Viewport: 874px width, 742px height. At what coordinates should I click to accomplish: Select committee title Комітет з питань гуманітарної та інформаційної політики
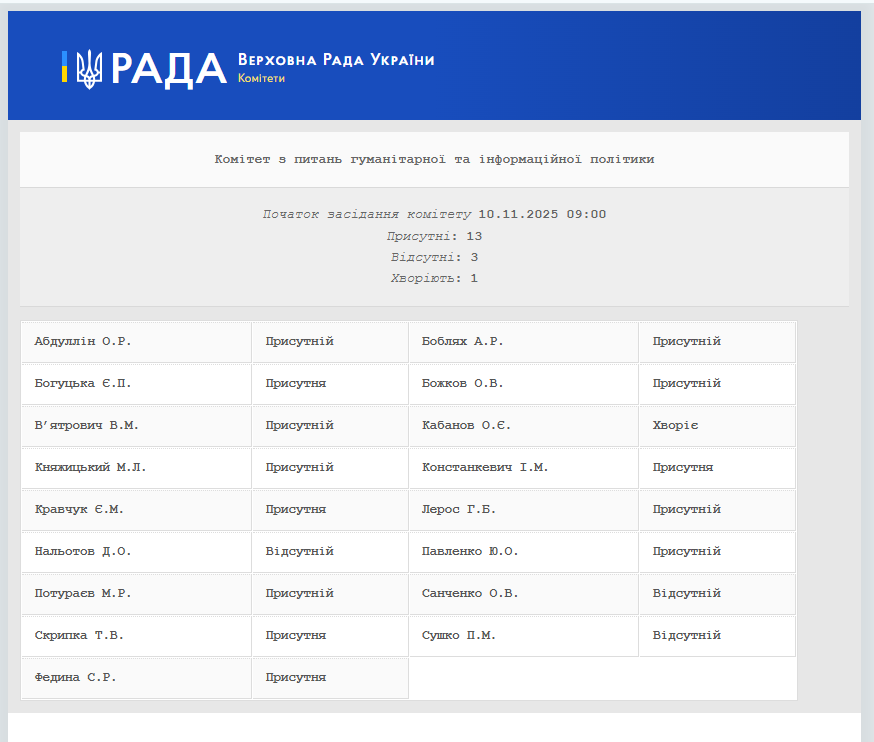click(x=434, y=159)
